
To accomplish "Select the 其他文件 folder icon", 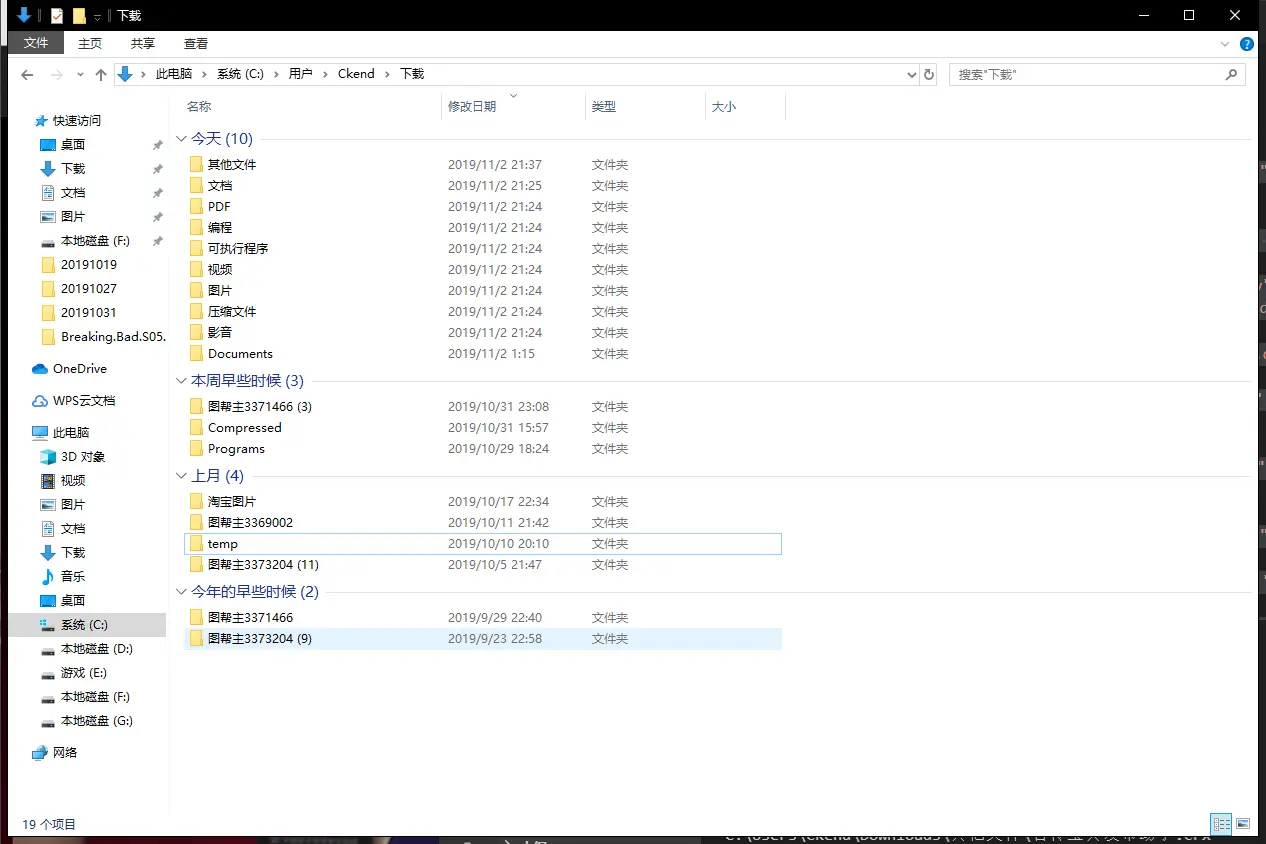I will click(196, 164).
